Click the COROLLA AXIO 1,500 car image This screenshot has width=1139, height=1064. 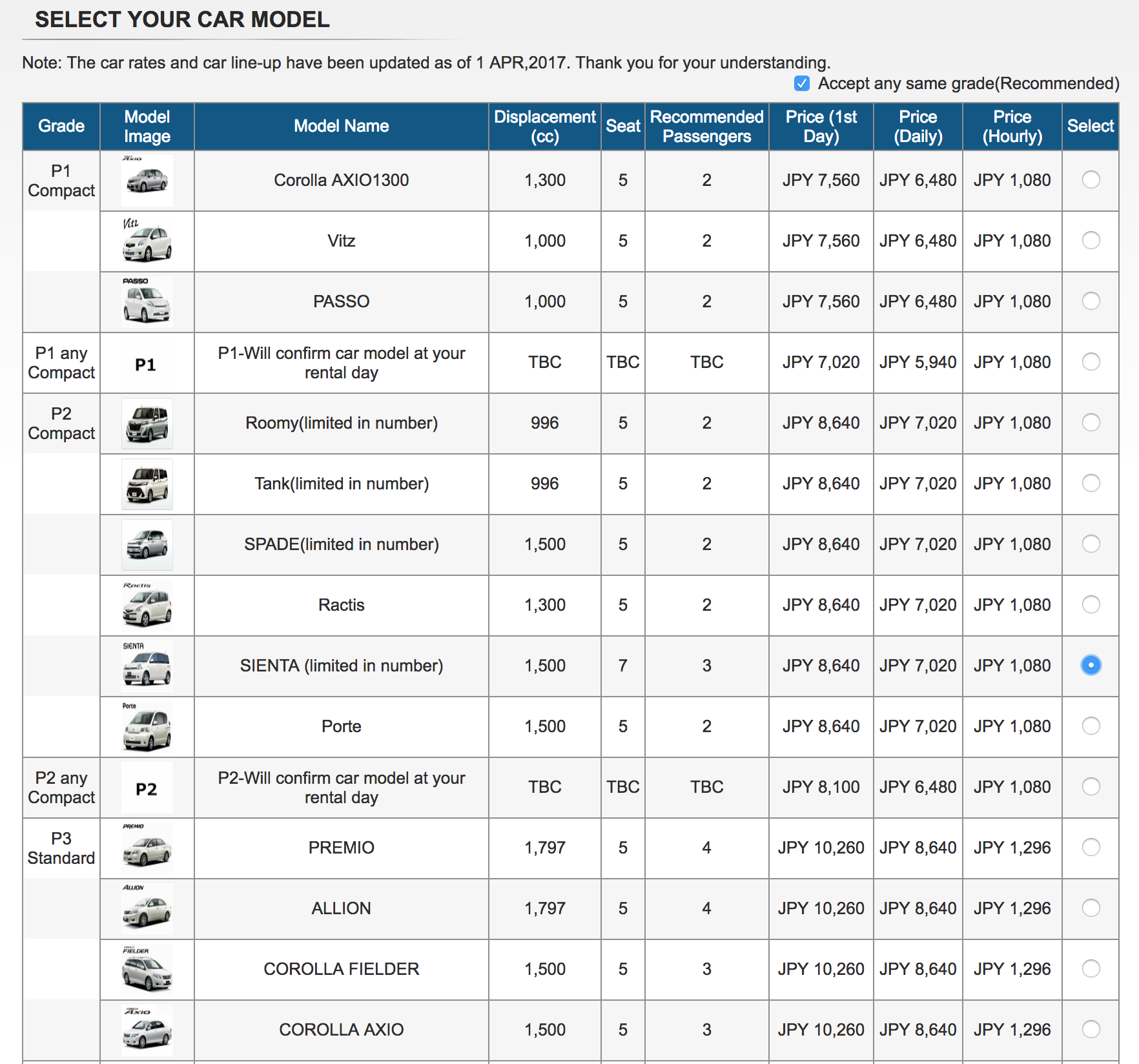pos(147,1030)
